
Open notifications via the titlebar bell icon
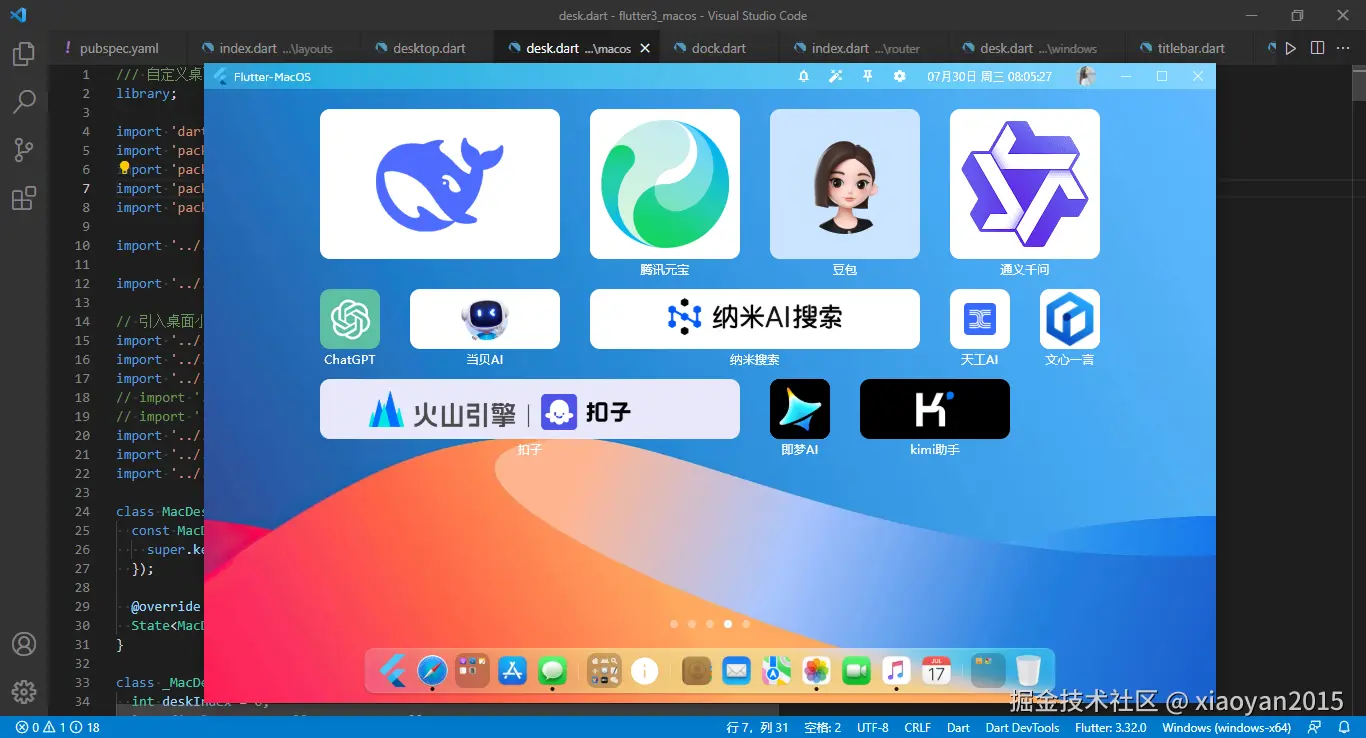click(804, 75)
